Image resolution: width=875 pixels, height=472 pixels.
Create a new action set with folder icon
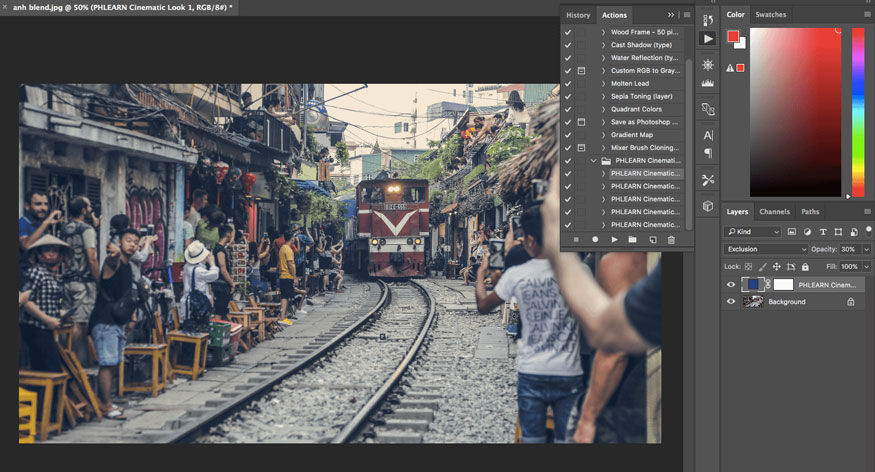coord(632,240)
